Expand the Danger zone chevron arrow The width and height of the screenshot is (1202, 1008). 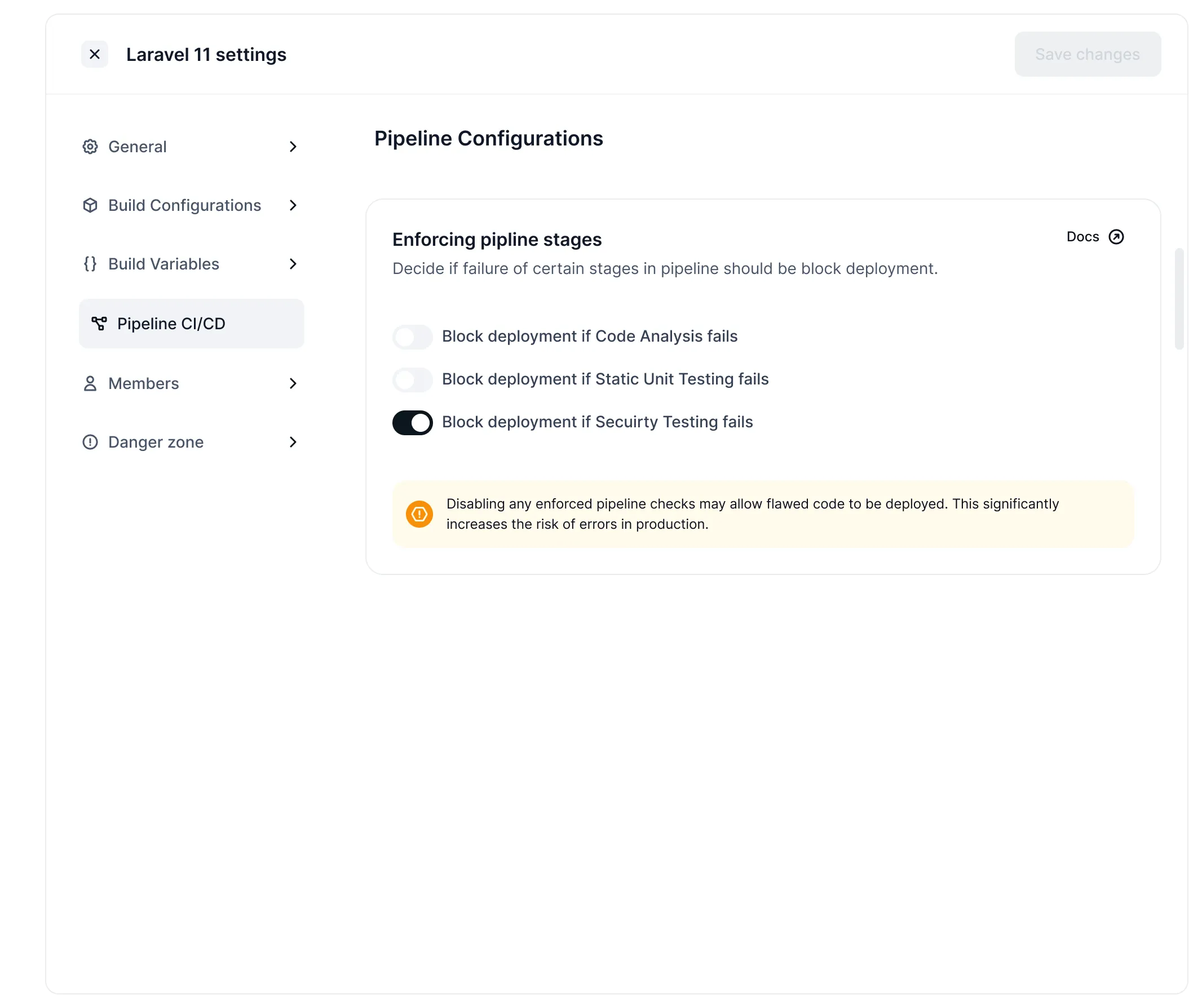pos(293,443)
